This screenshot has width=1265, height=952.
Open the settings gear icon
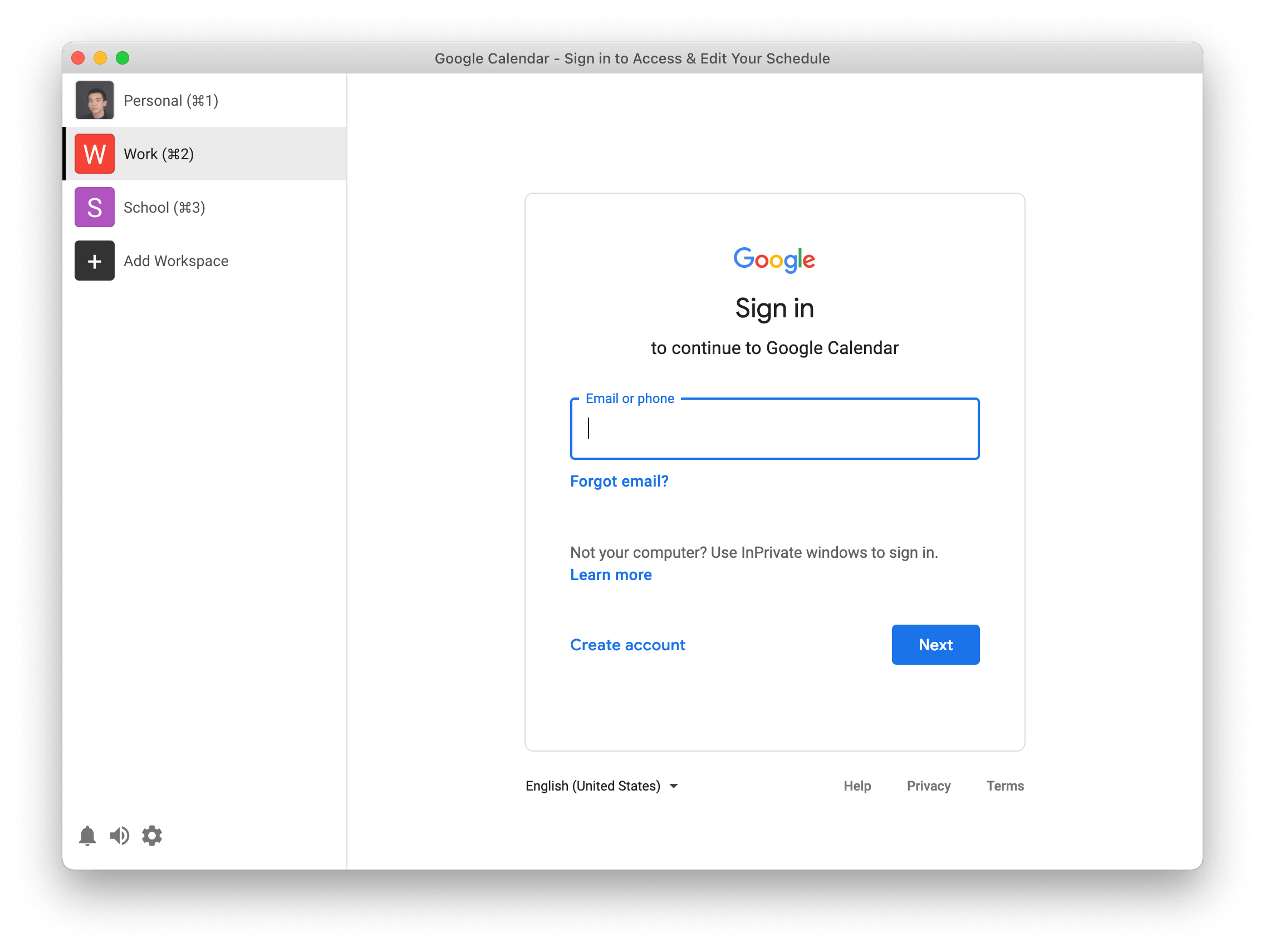pos(152,836)
